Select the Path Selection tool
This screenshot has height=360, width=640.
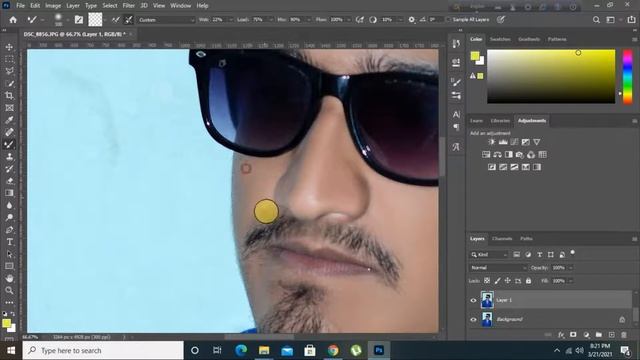point(9,254)
